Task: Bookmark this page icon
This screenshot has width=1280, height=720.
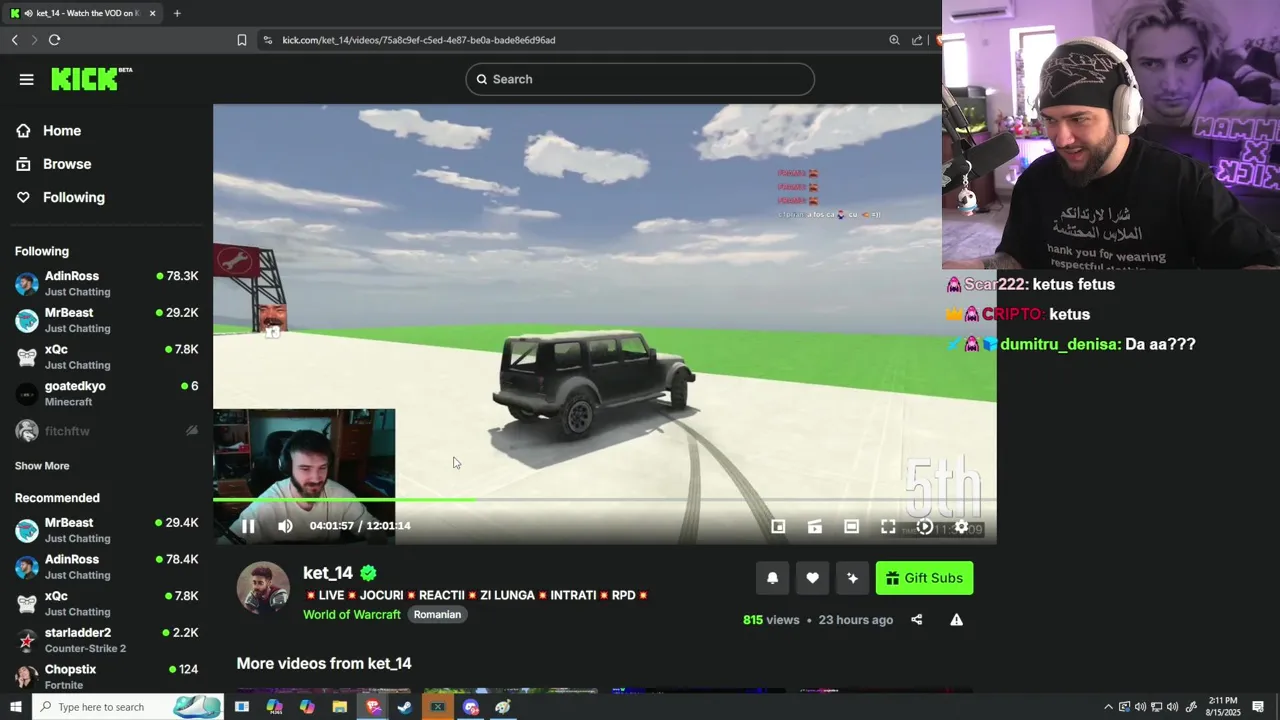Action: tap(241, 40)
